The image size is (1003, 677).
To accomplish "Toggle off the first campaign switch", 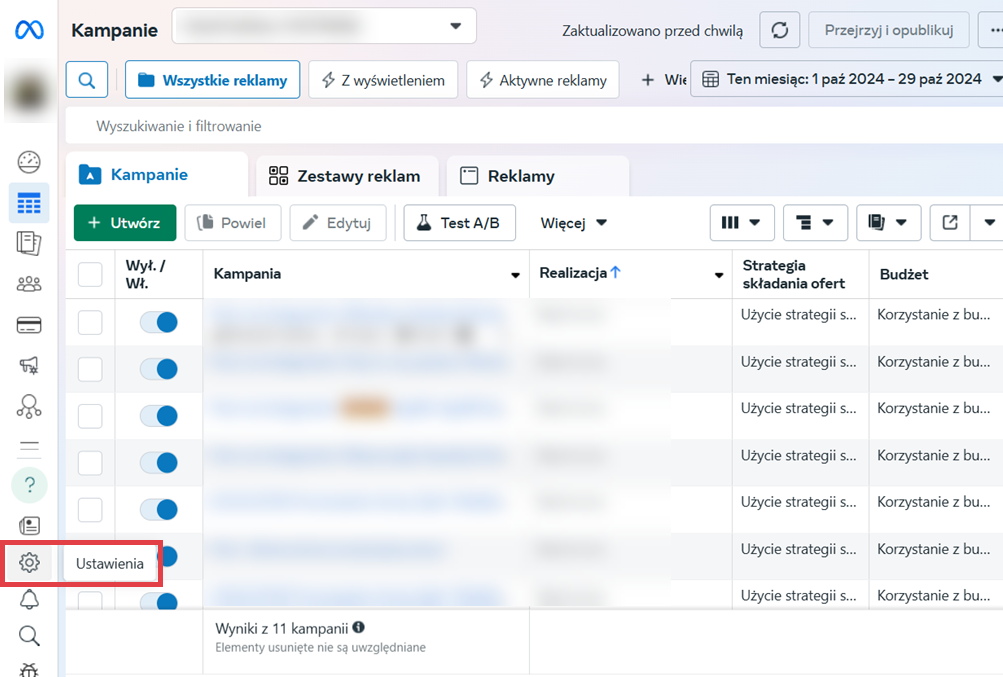I will click(x=158, y=322).
